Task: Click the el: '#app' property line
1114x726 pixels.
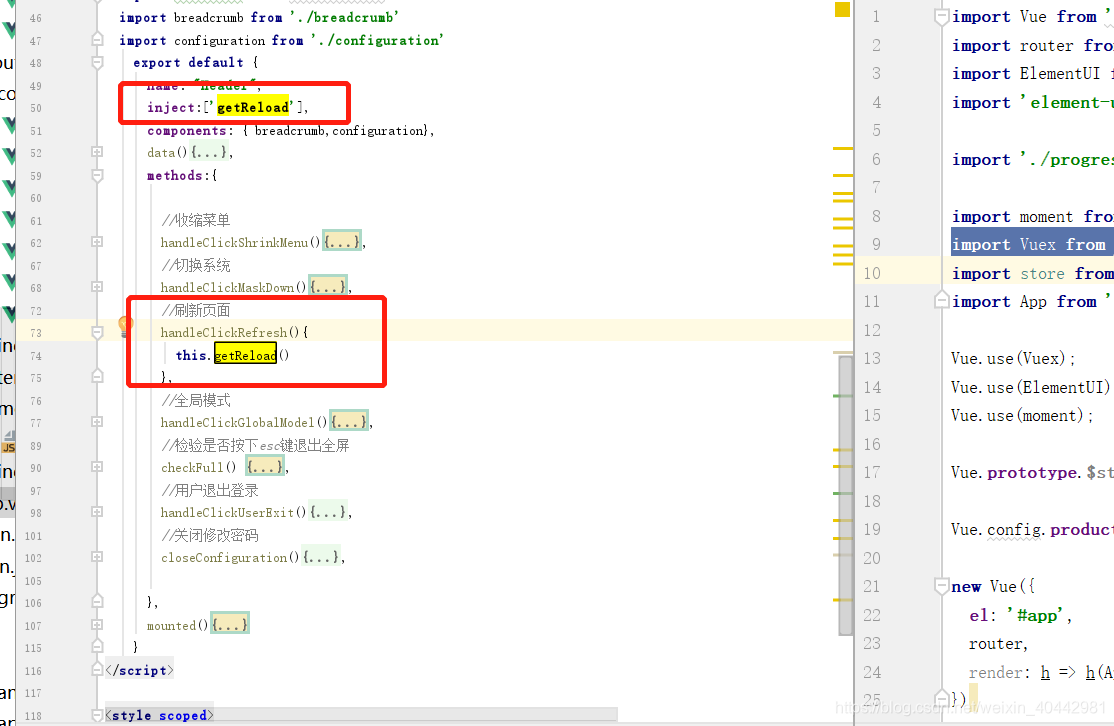Action: coord(1020,615)
